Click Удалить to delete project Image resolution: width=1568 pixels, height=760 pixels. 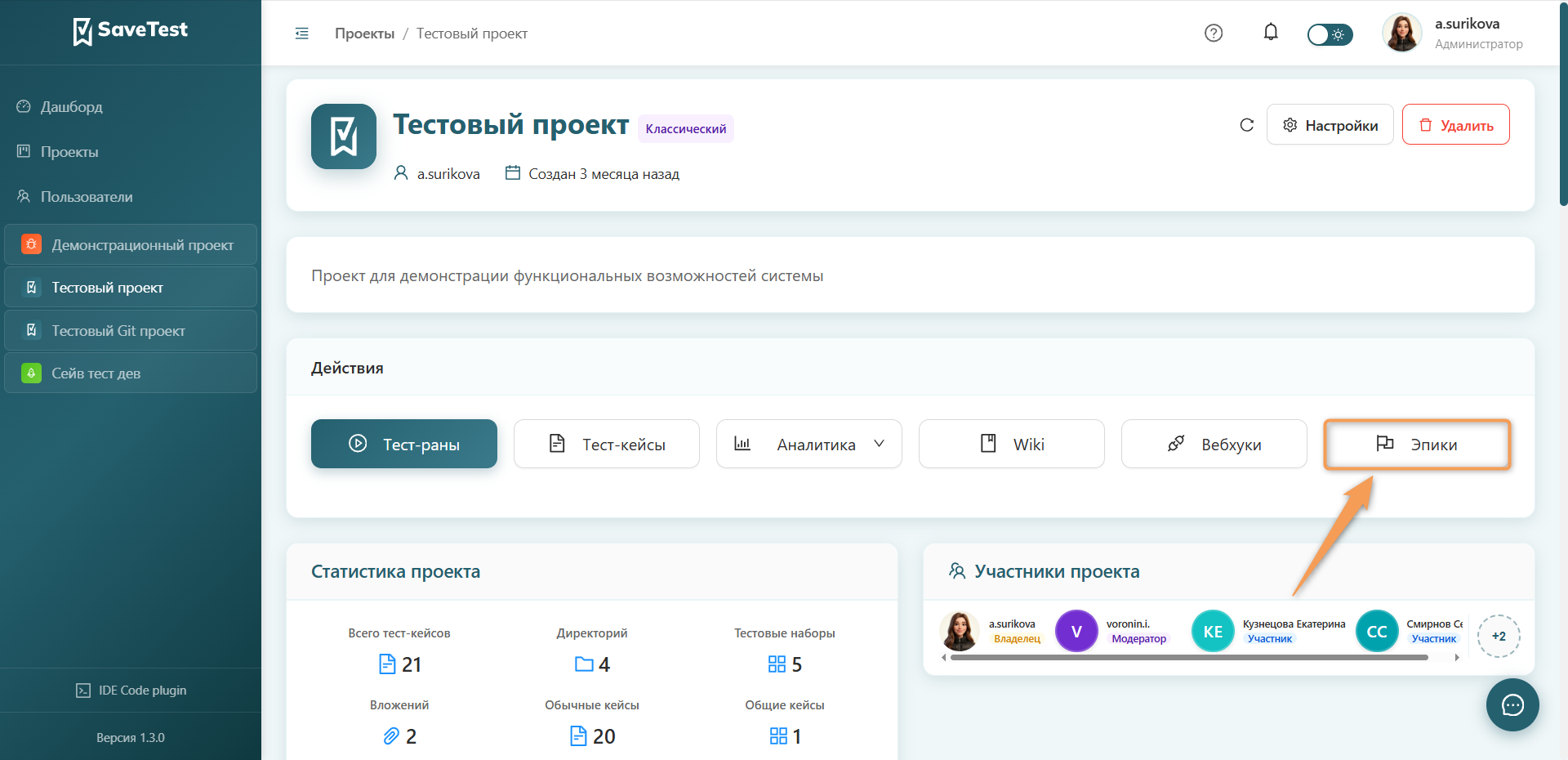tap(1456, 125)
